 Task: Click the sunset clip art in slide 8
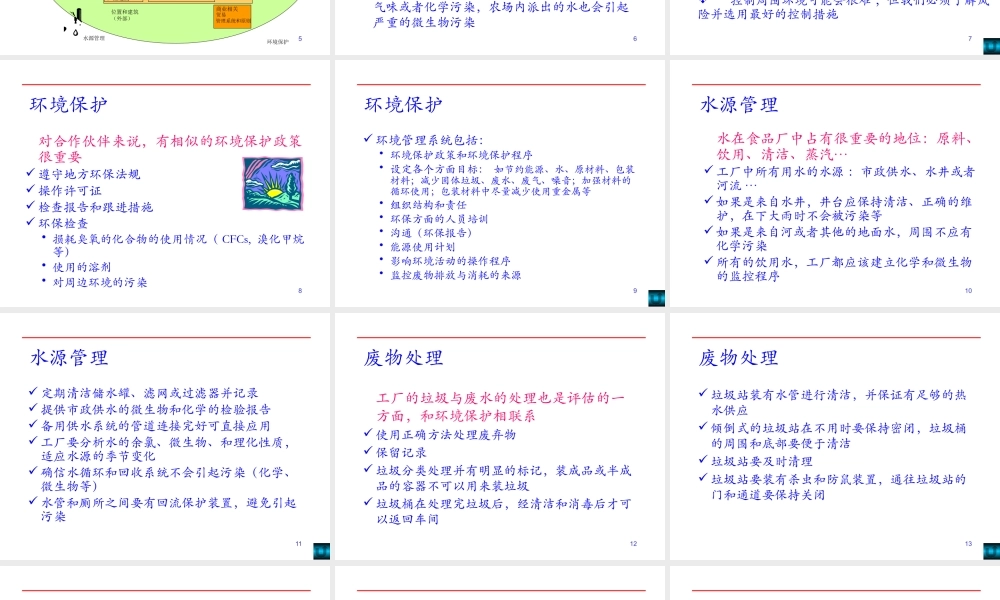point(273,184)
